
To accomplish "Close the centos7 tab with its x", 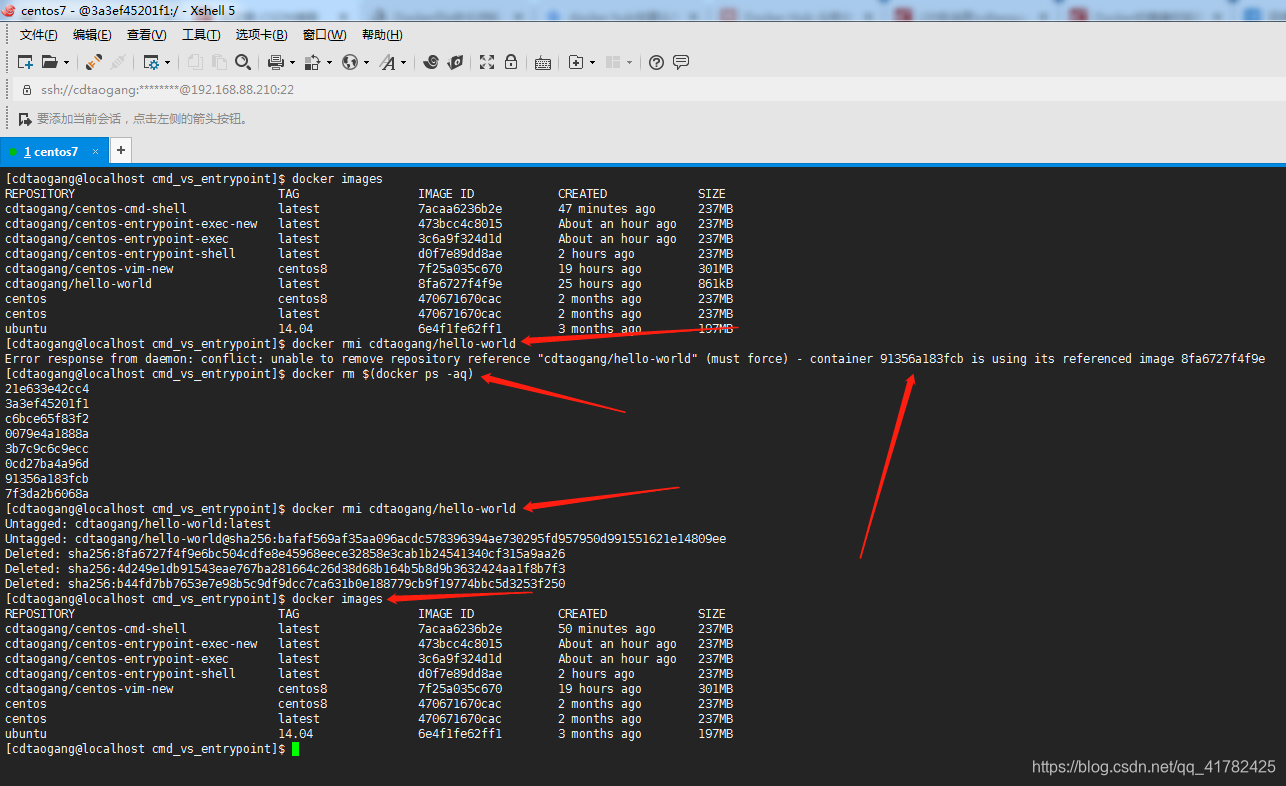I will pyautogui.click(x=96, y=152).
